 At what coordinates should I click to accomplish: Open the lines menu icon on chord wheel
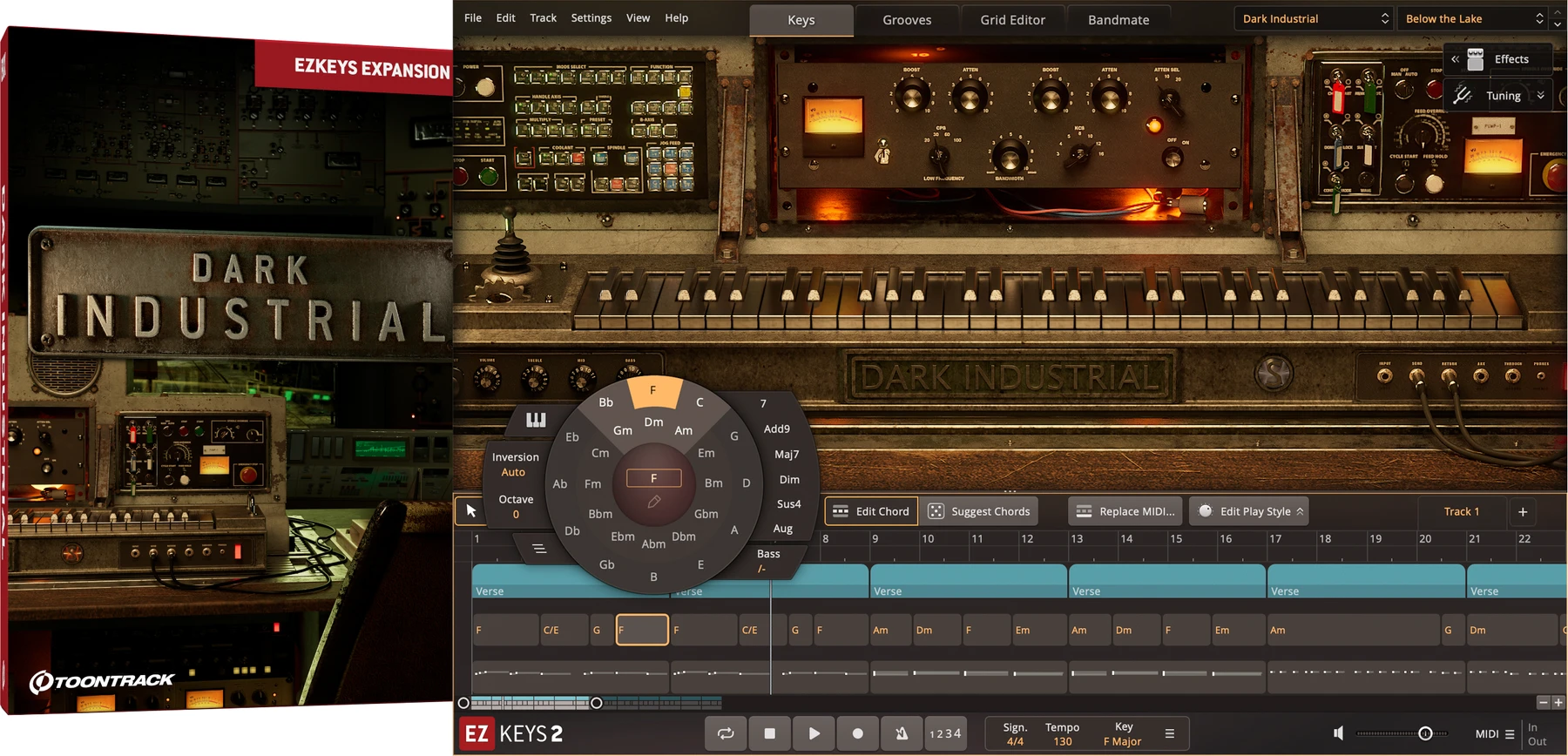539,549
